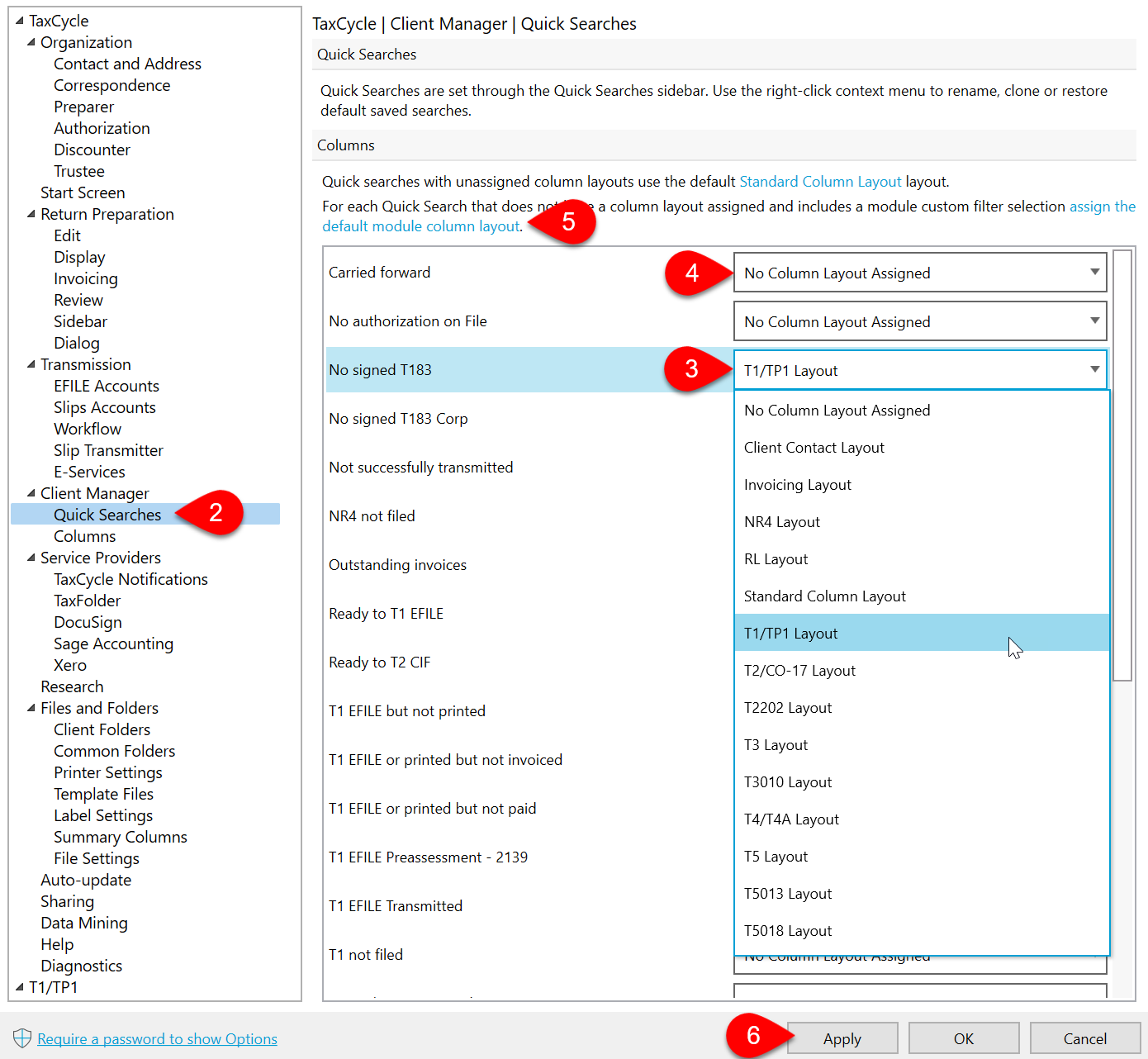Choose Client Contact Layout from the list
Image resolution: width=1148 pixels, height=1059 pixels.
(x=922, y=448)
